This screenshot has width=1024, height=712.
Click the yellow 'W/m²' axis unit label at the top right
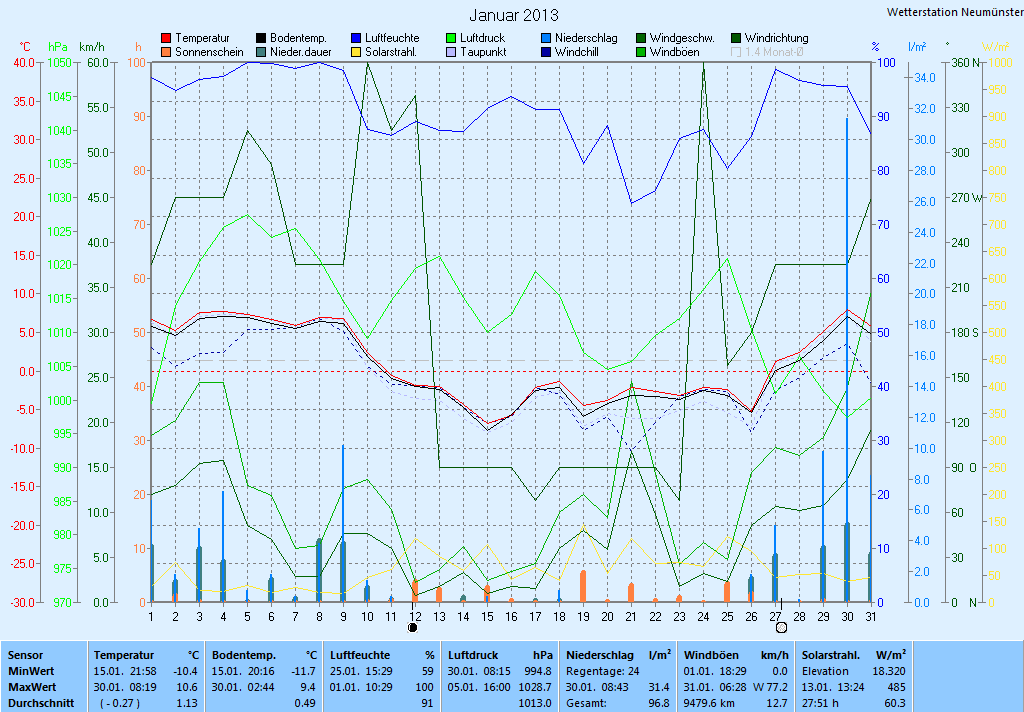click(996, 47)
